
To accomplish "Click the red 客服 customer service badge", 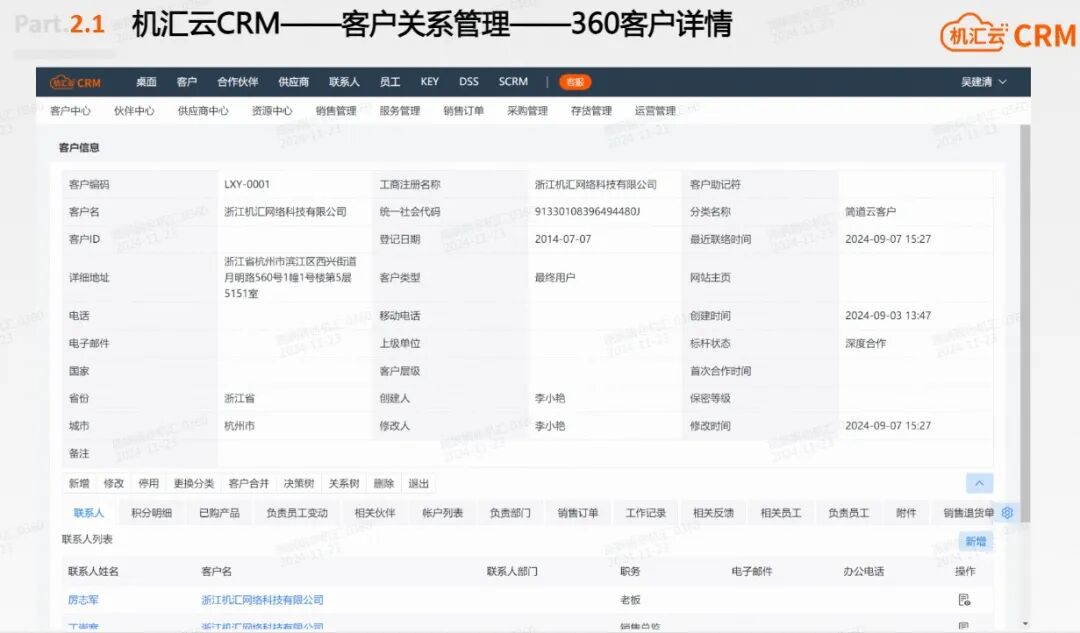I will [x=575, y=82].
